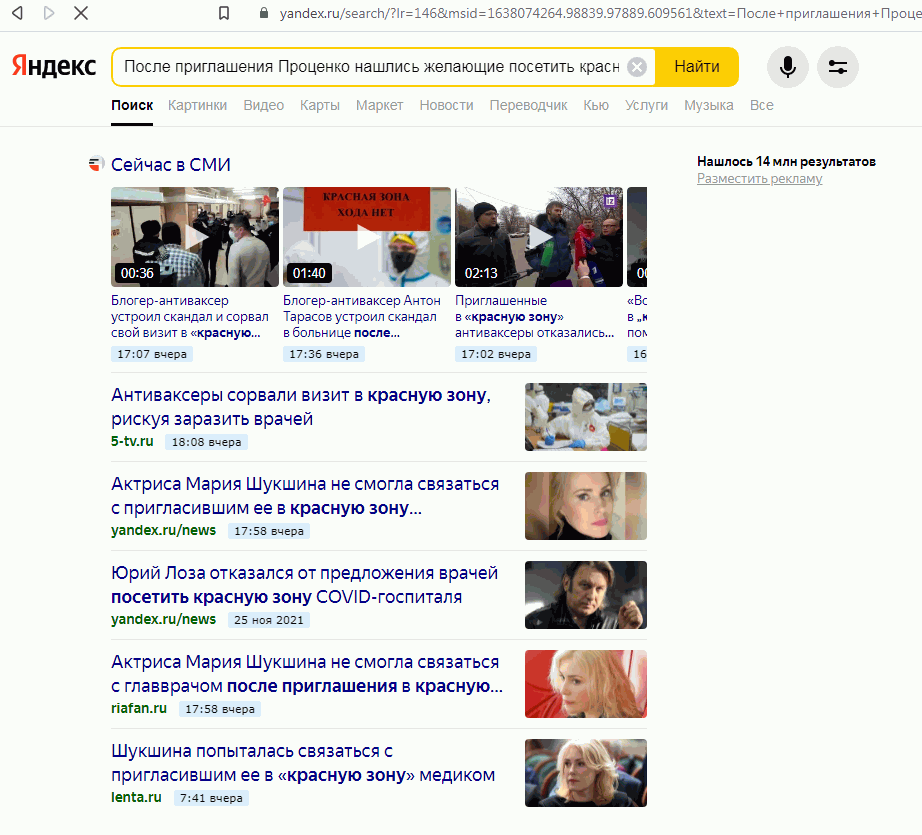Click the page URL in address bar
Screen dimensions: 922x835
600,13
